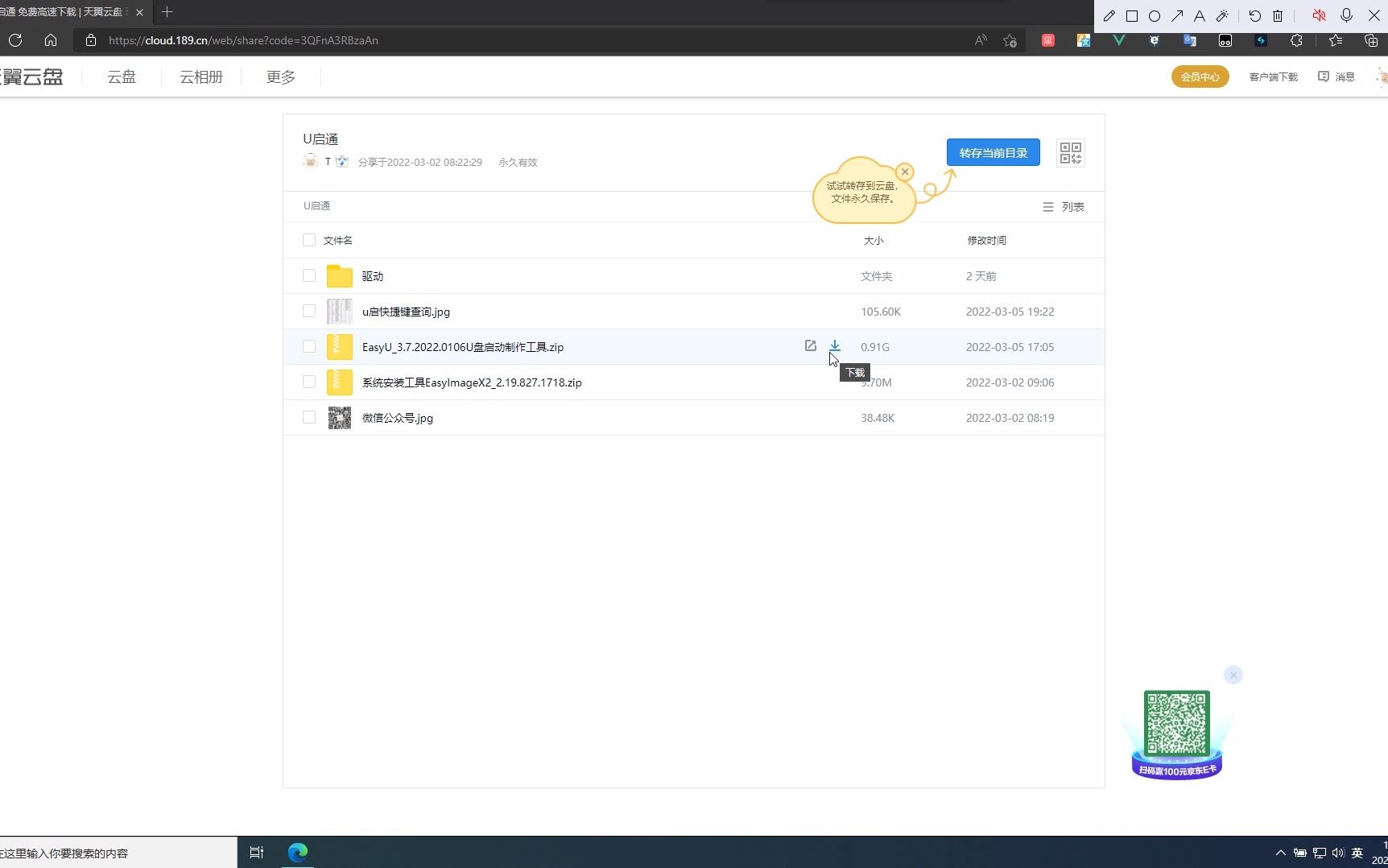
Task: Check the box for the 驱动 folder
Action: click(309, 275)
